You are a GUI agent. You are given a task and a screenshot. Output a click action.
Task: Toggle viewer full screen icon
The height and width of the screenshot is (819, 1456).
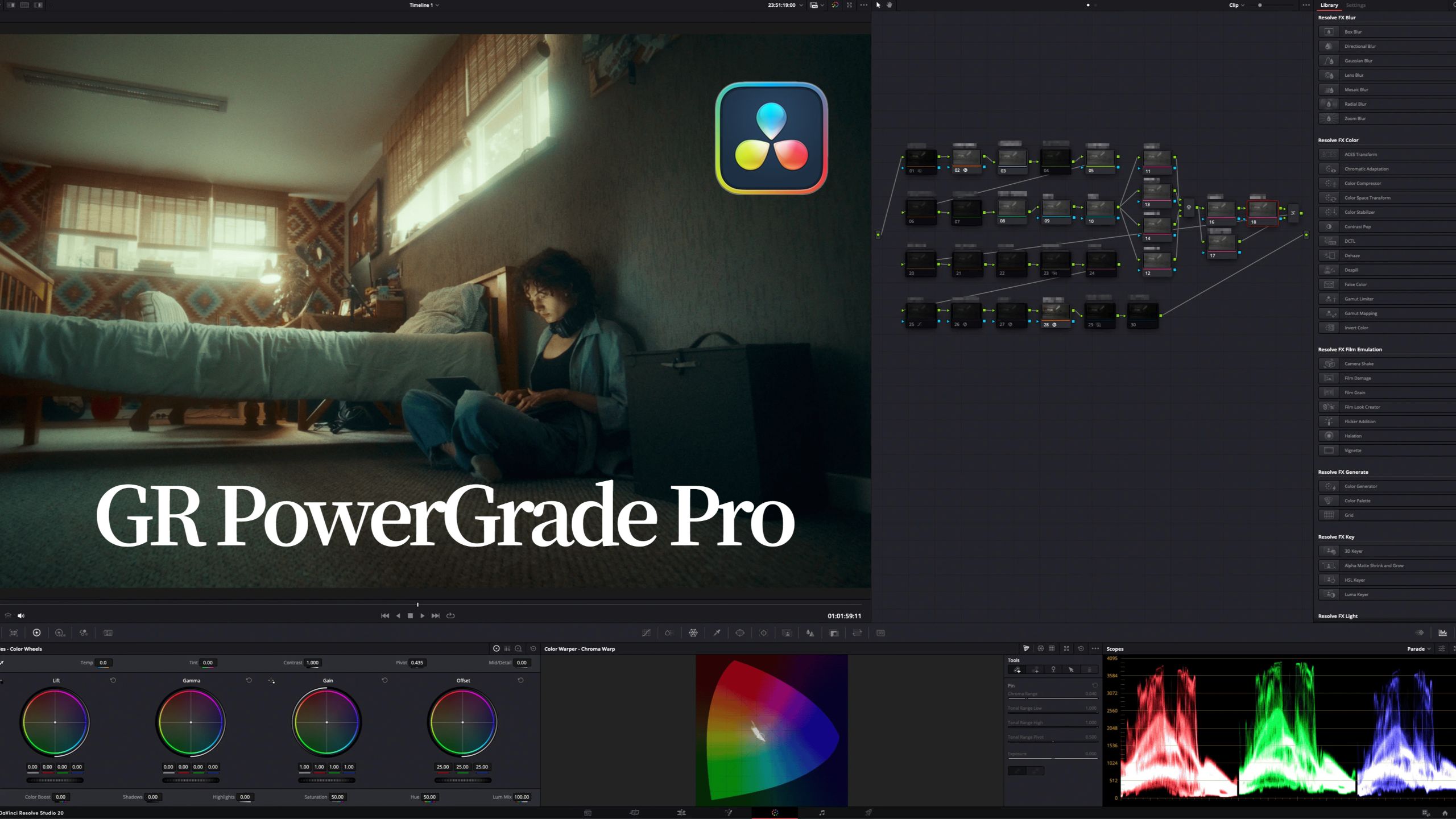(x=849, y=5)
